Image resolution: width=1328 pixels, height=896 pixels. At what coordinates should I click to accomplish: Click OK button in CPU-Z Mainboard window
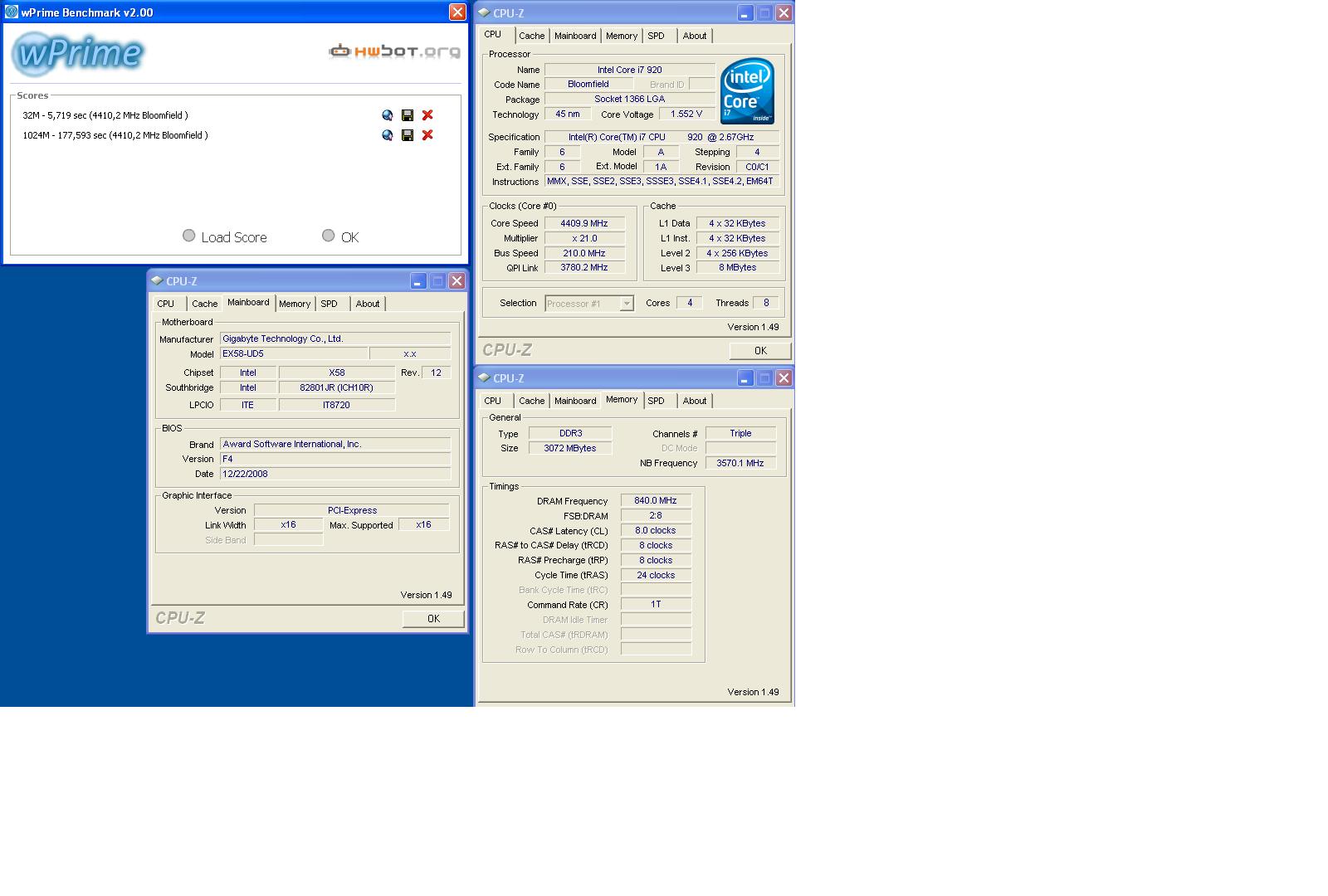433,619
